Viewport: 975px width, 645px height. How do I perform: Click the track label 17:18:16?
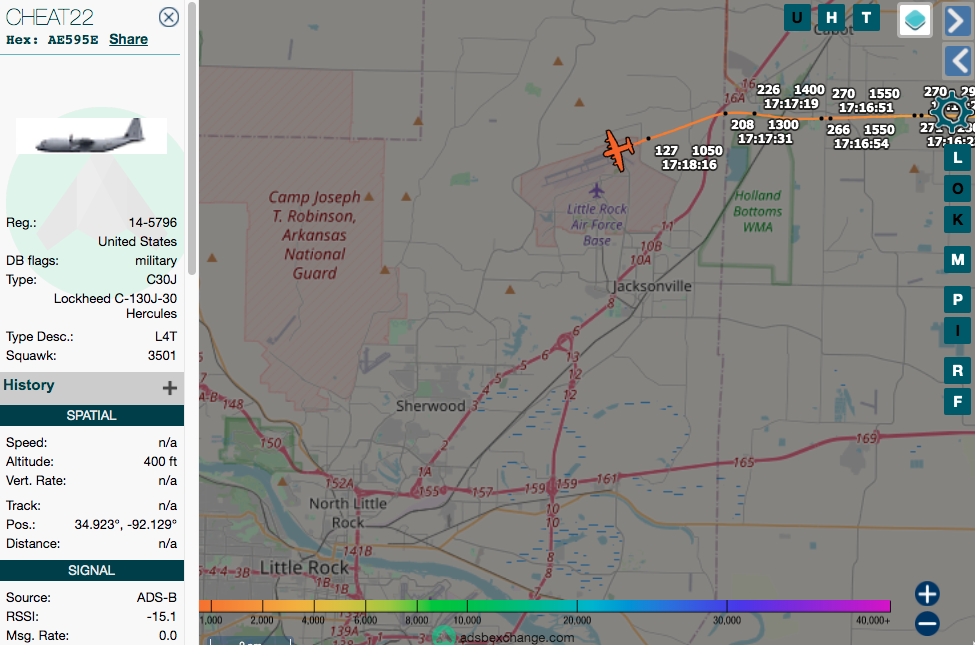(689, 165)
